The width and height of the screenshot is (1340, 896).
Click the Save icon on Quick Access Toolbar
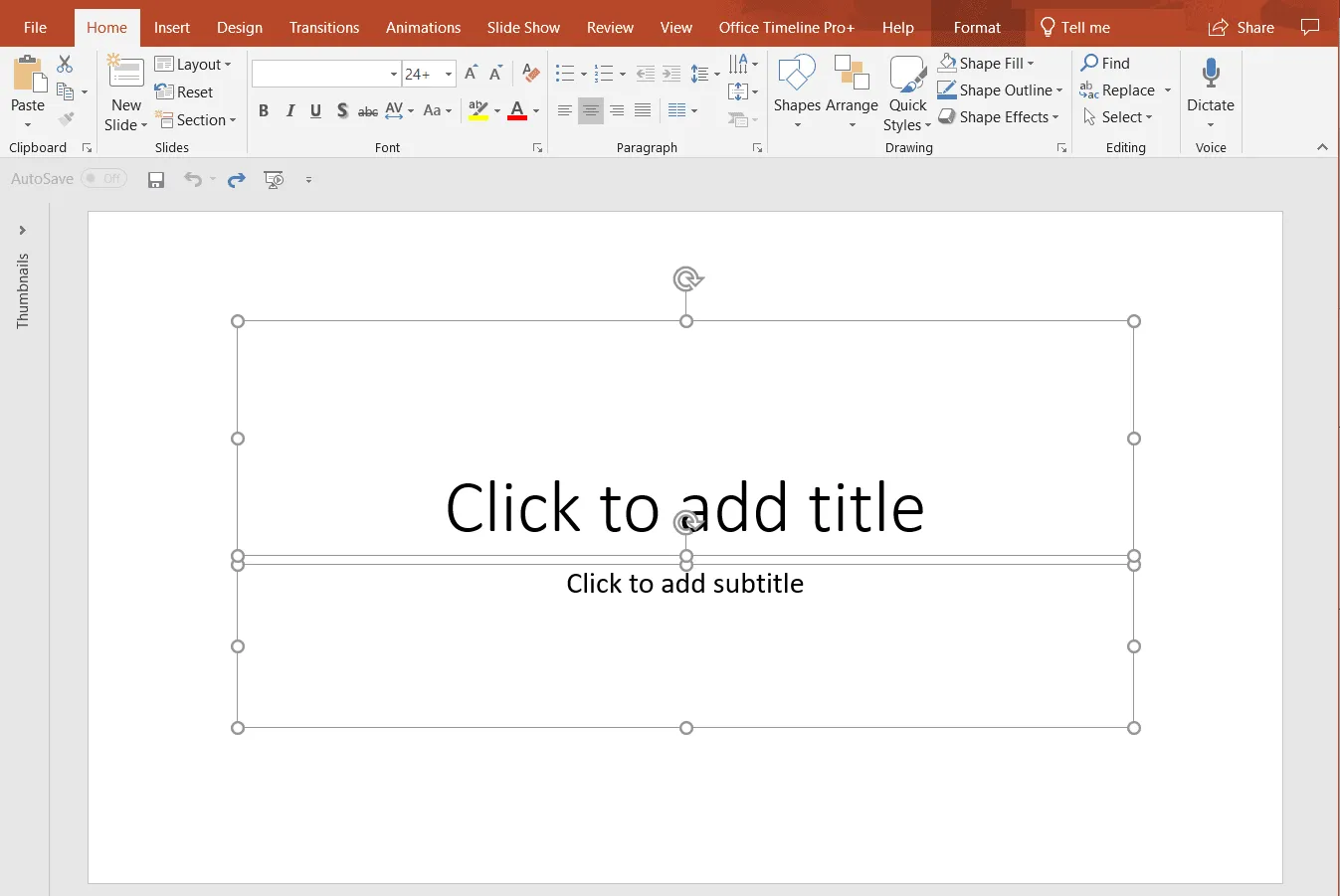(156, 179)
